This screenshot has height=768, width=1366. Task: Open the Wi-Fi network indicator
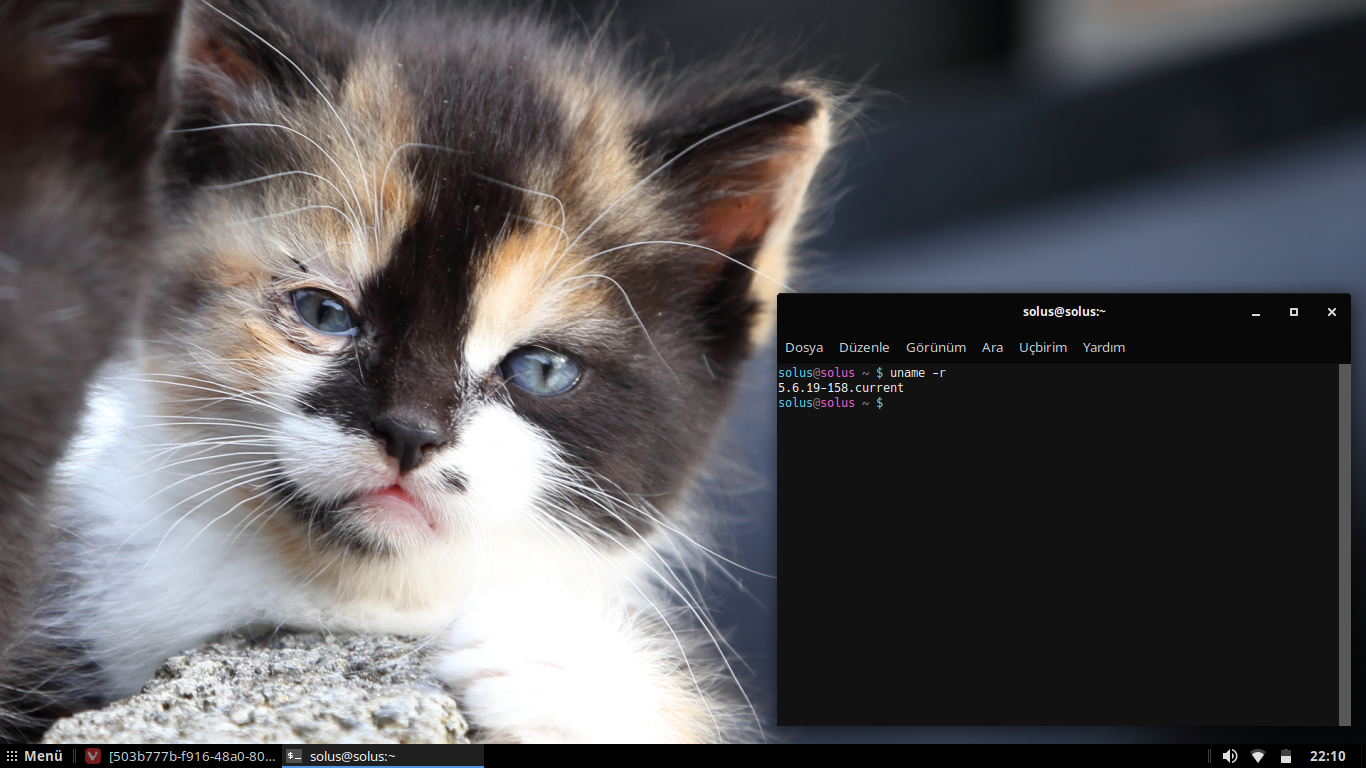click(x=1258, y=756)
